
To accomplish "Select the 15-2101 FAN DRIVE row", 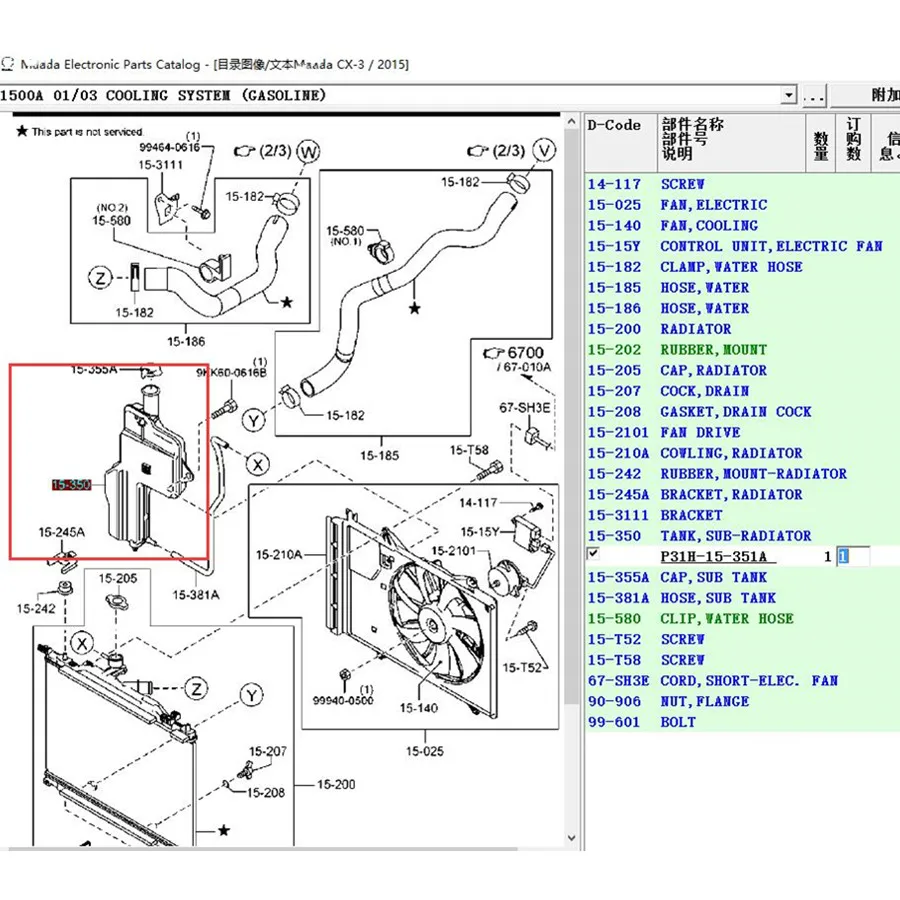I will (x=742, y=432).
